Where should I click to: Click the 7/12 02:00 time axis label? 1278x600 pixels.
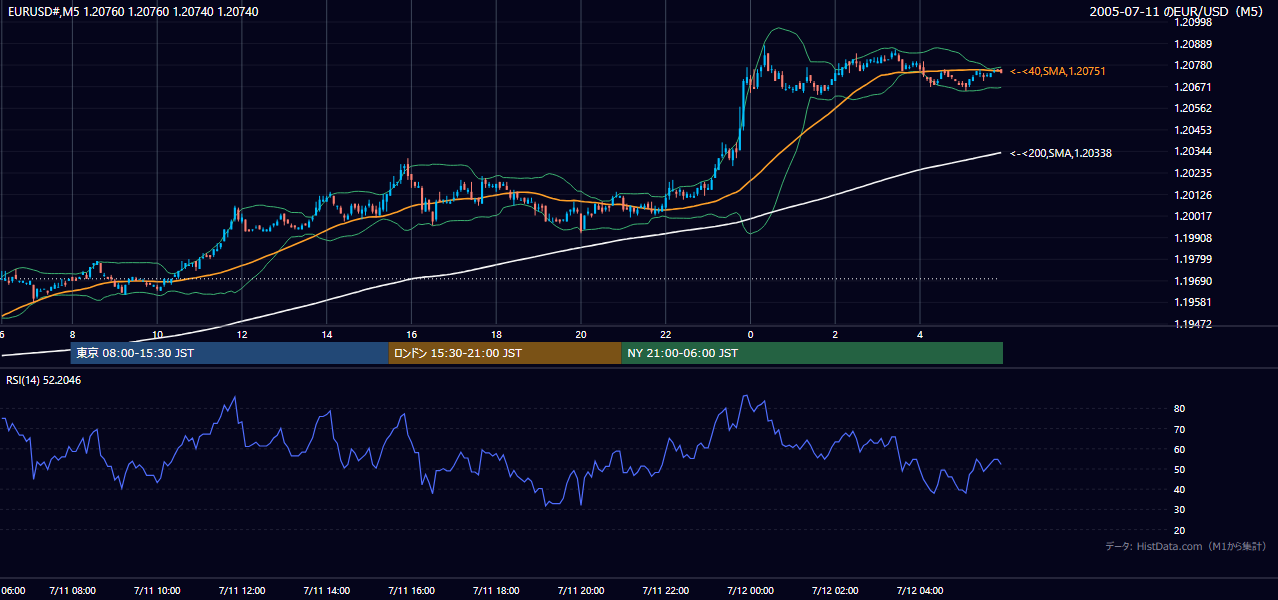836,591
